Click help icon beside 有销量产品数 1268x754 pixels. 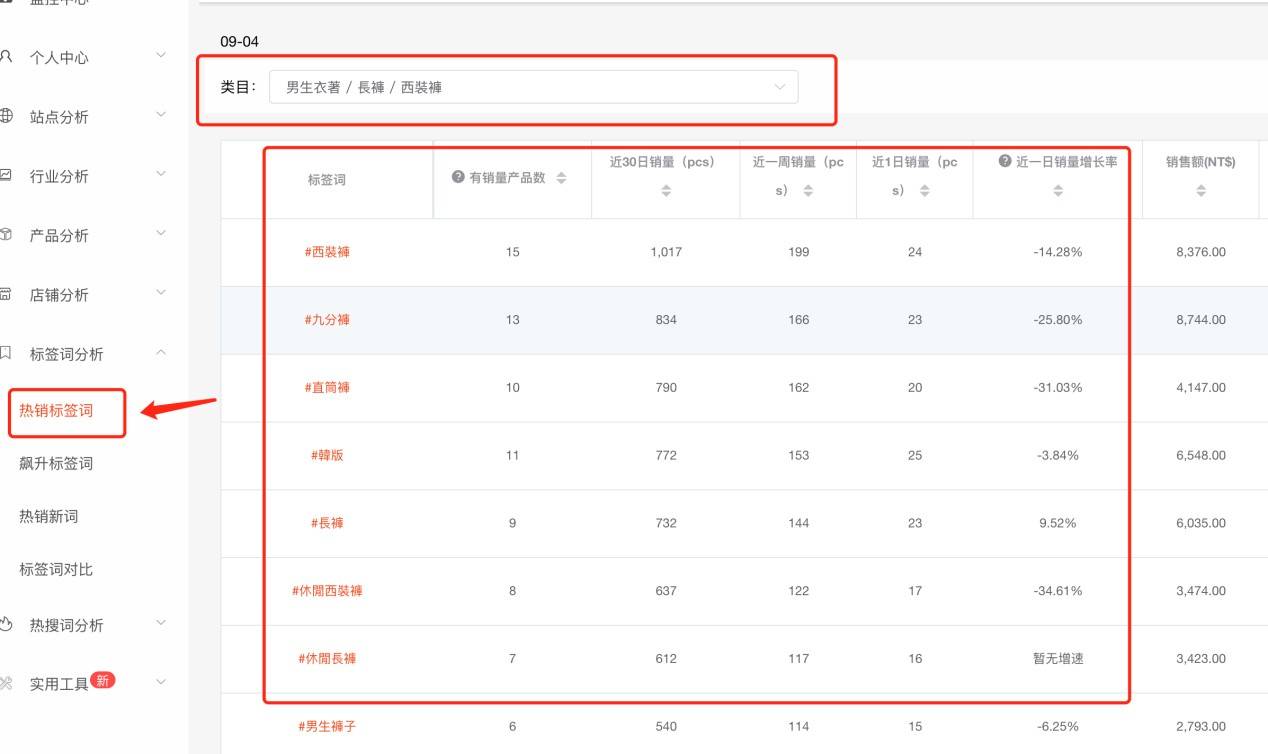click(458, 177)
